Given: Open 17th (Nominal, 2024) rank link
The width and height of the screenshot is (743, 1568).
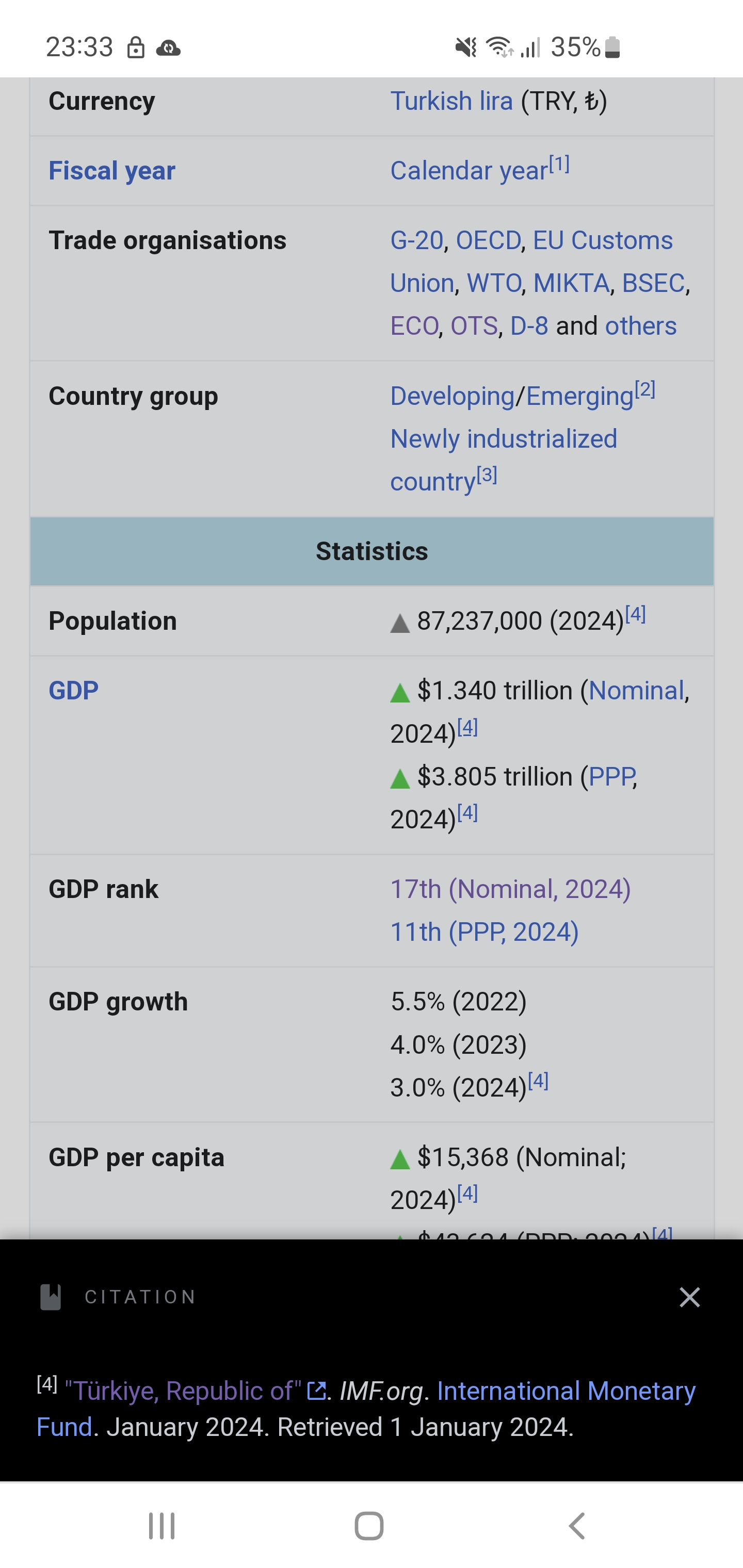Looking at the screenshot, I should click(x=510, y=889).
